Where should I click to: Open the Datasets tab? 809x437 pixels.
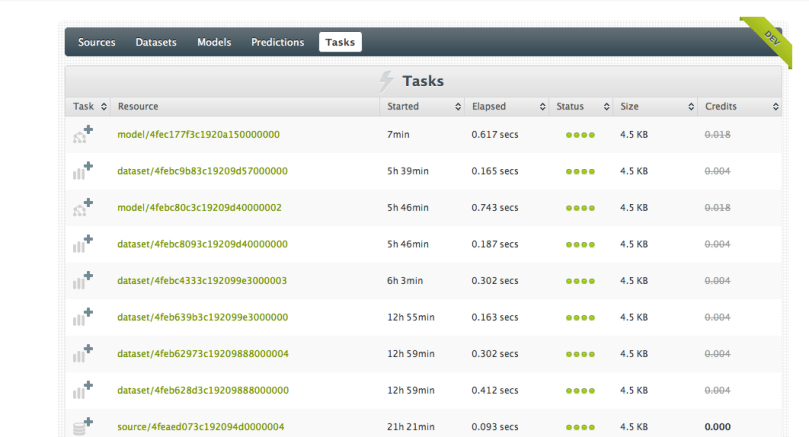[x=156, y=42]
